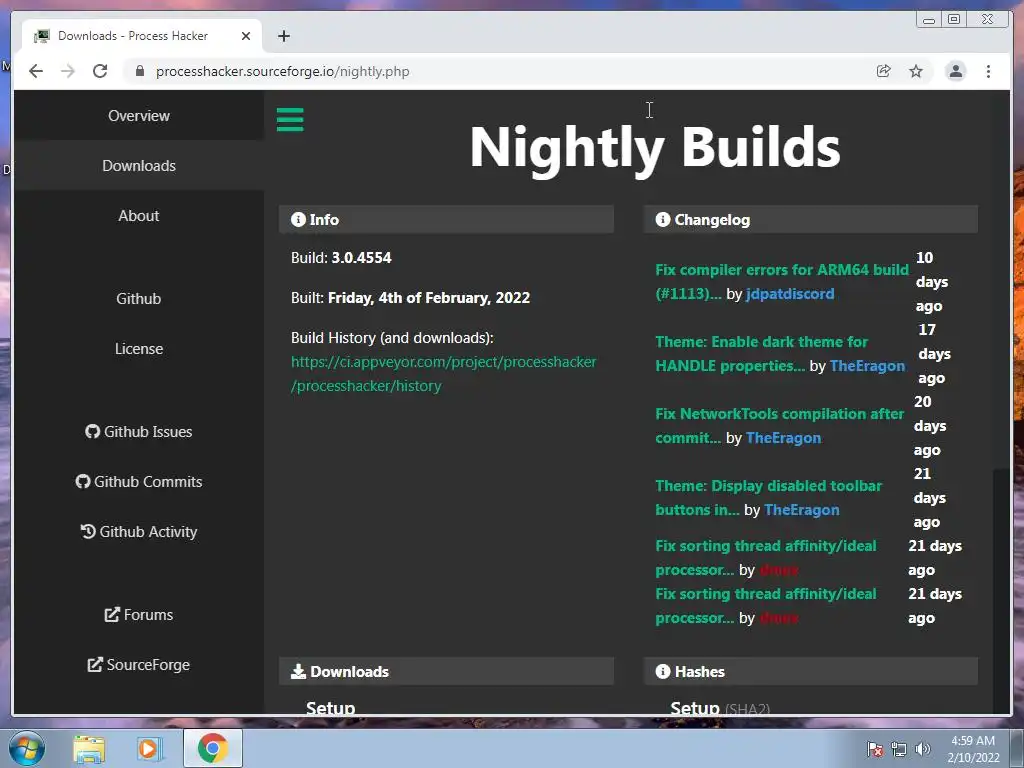Reload the page with the refresh icon

coord(100,71)
